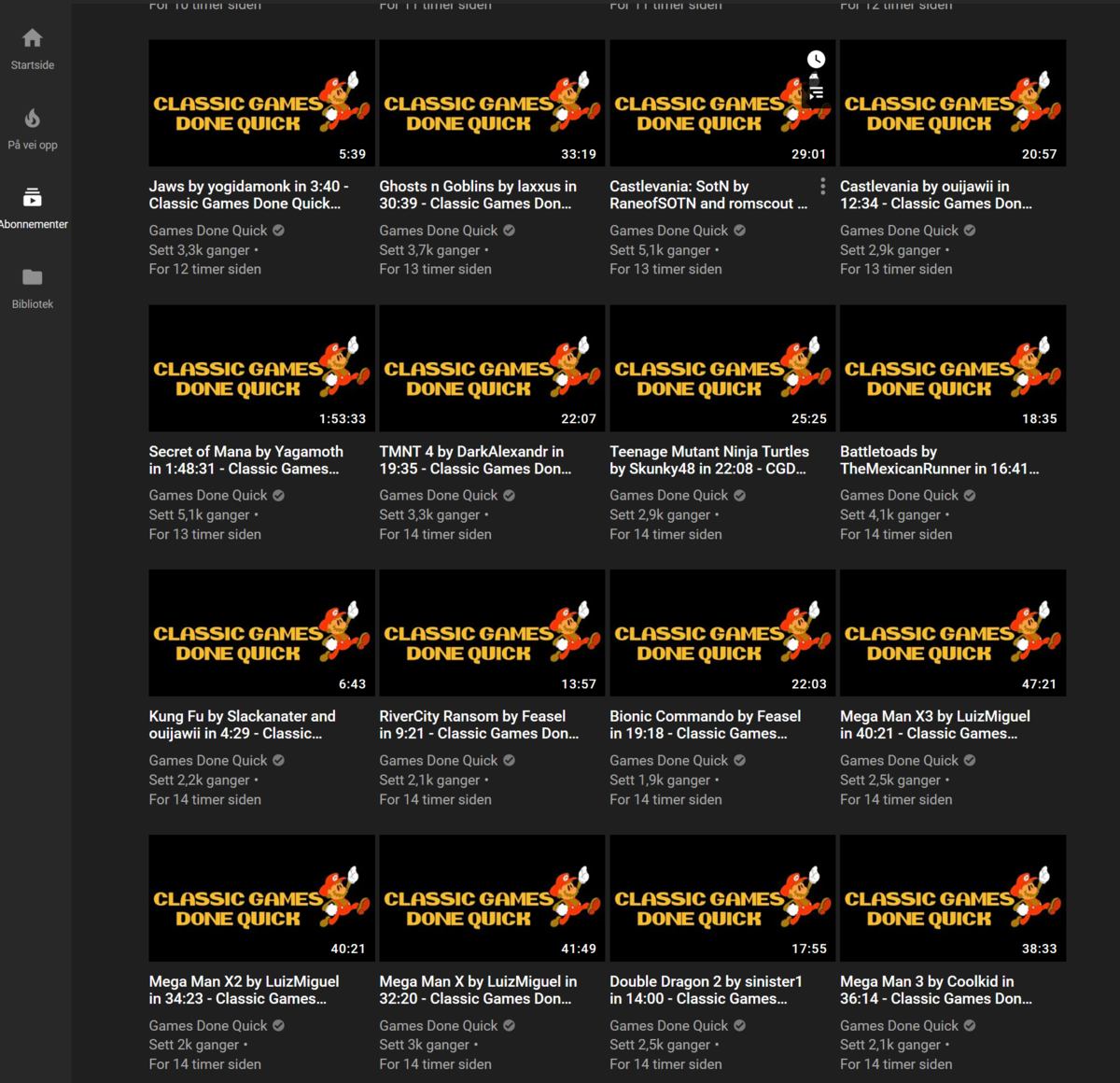Open Ghosts n Goblins thumbnail 33:19
This screenshot has width=1120, height=1083.
pyautogui.click(x=492, y=104)
